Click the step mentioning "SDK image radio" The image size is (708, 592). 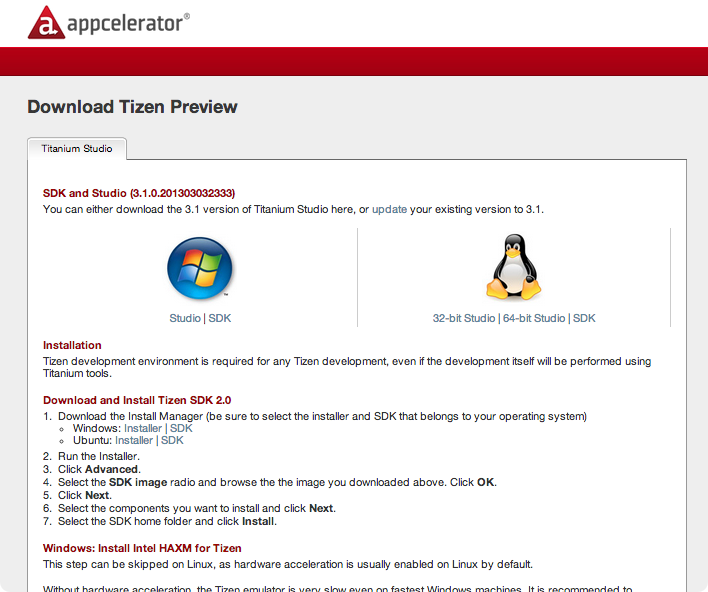click(277, 482)
